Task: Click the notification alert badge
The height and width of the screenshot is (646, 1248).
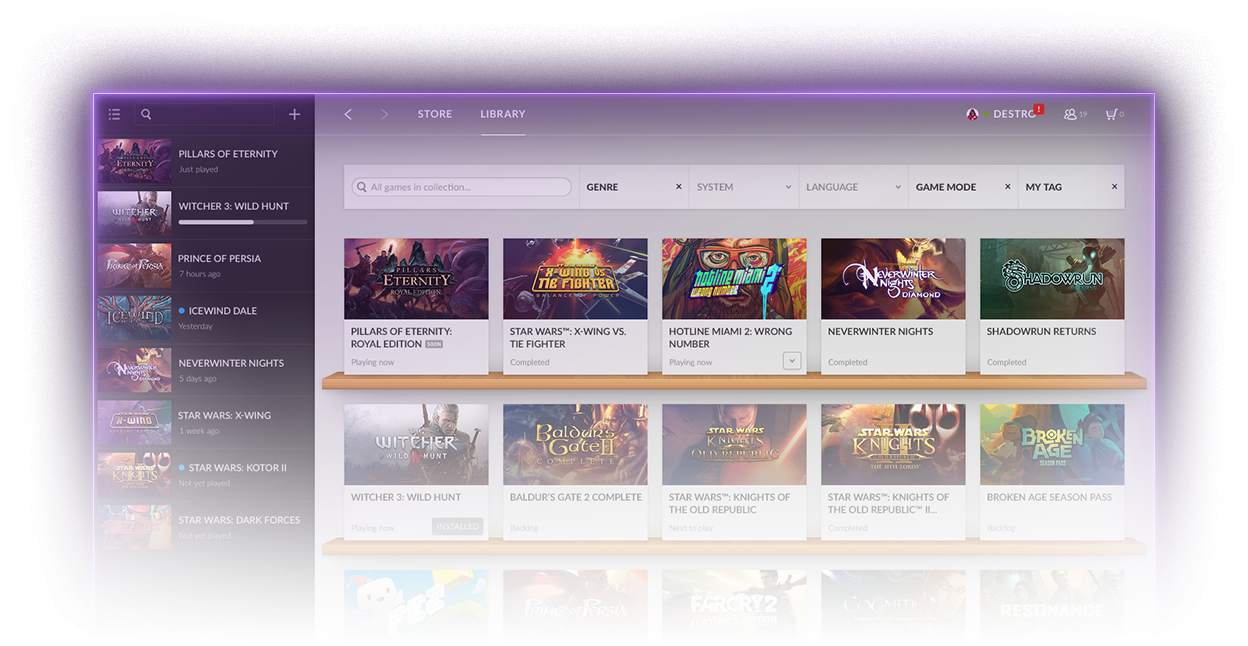Action: pyautogui.click(x=1038, y=107)
